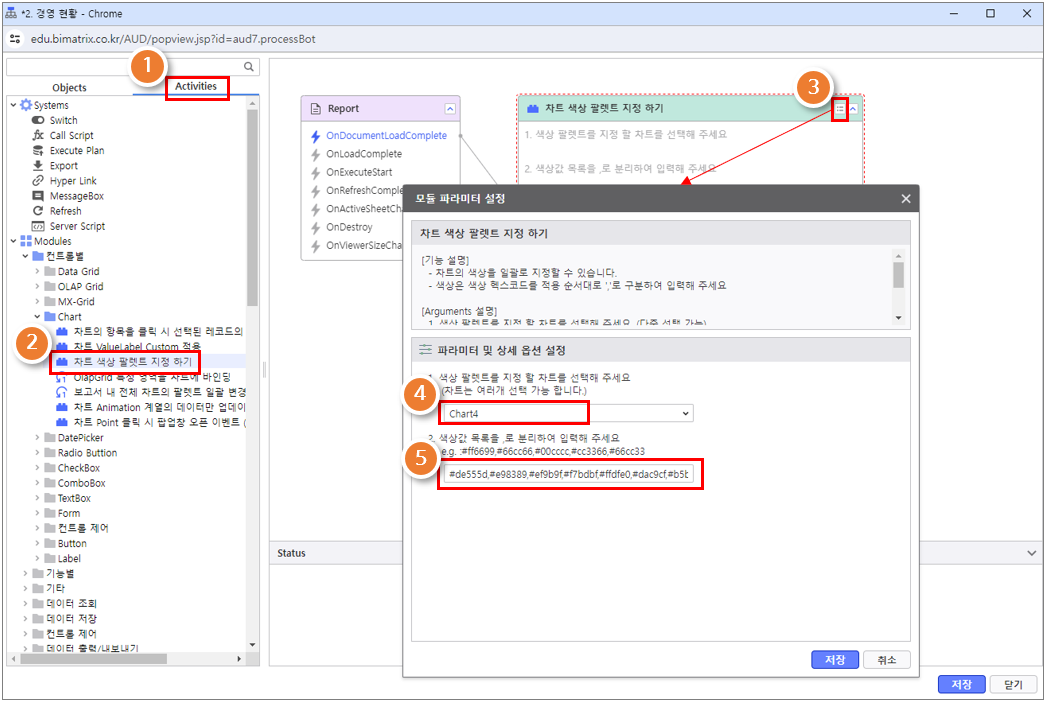Click the Systems gear icon

tap(26, 105)
